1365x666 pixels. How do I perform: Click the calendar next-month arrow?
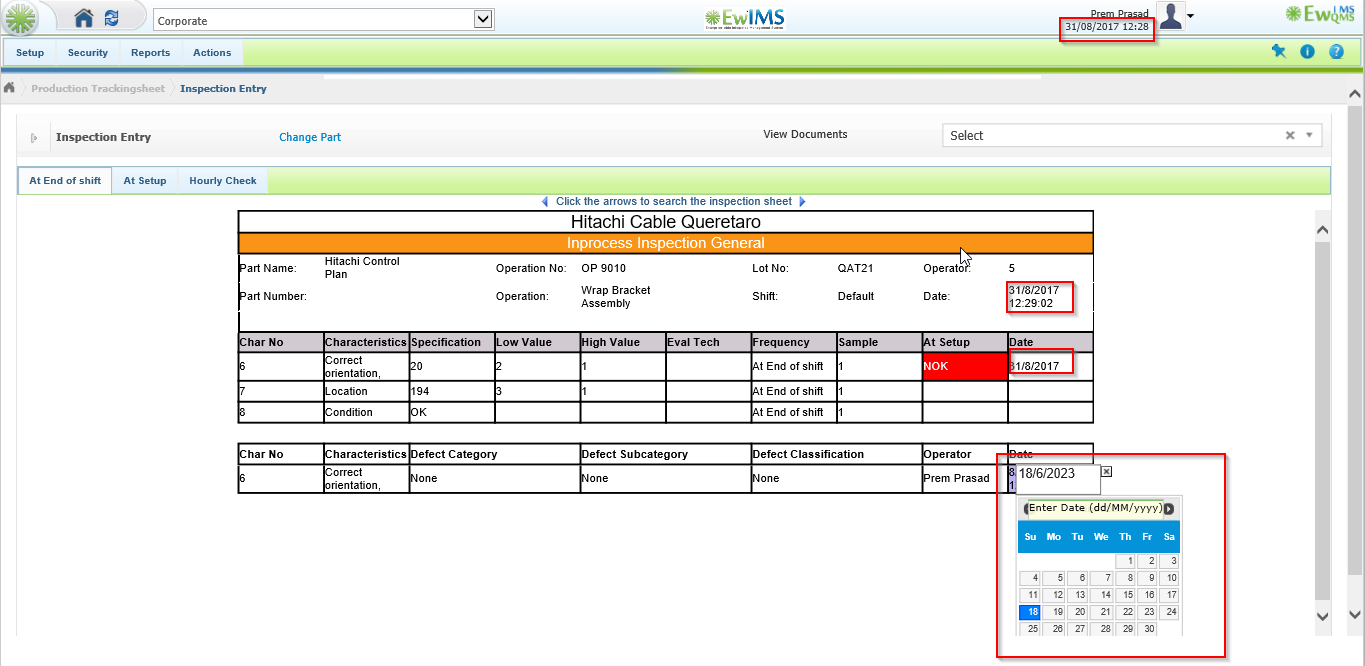pyautogui.click(x=1168, y=509)
